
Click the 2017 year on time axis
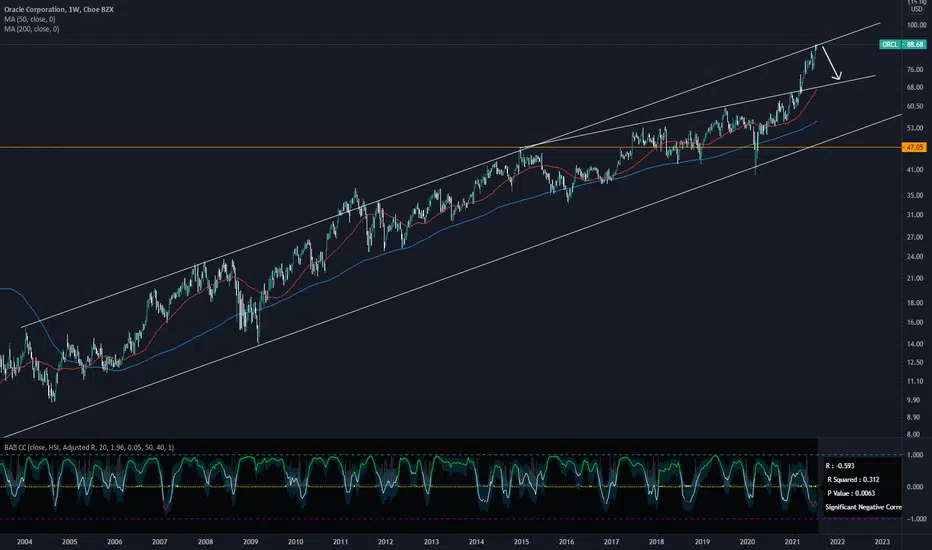tap(611, 542)
